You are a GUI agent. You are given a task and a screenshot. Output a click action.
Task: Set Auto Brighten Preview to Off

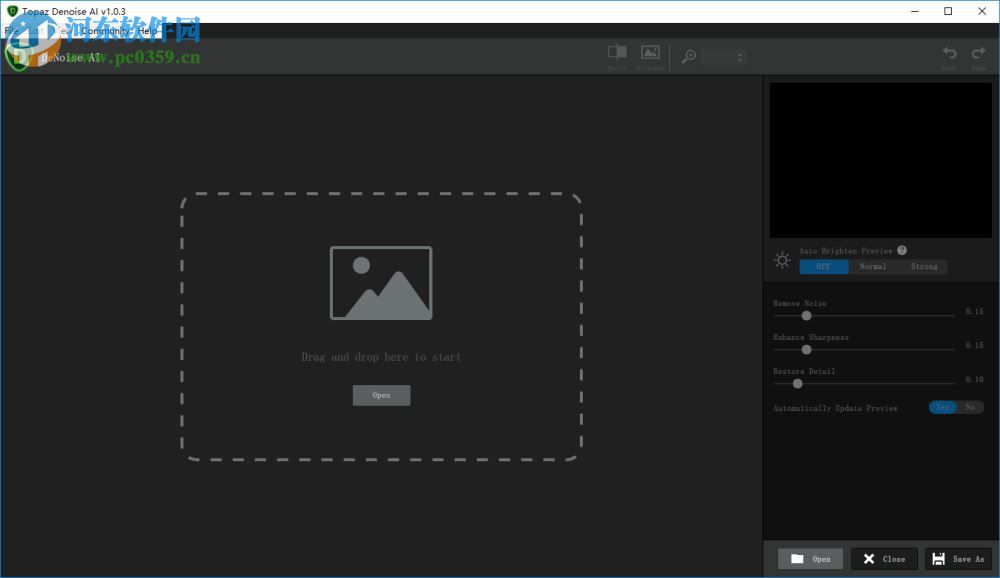tap(823, 267)
